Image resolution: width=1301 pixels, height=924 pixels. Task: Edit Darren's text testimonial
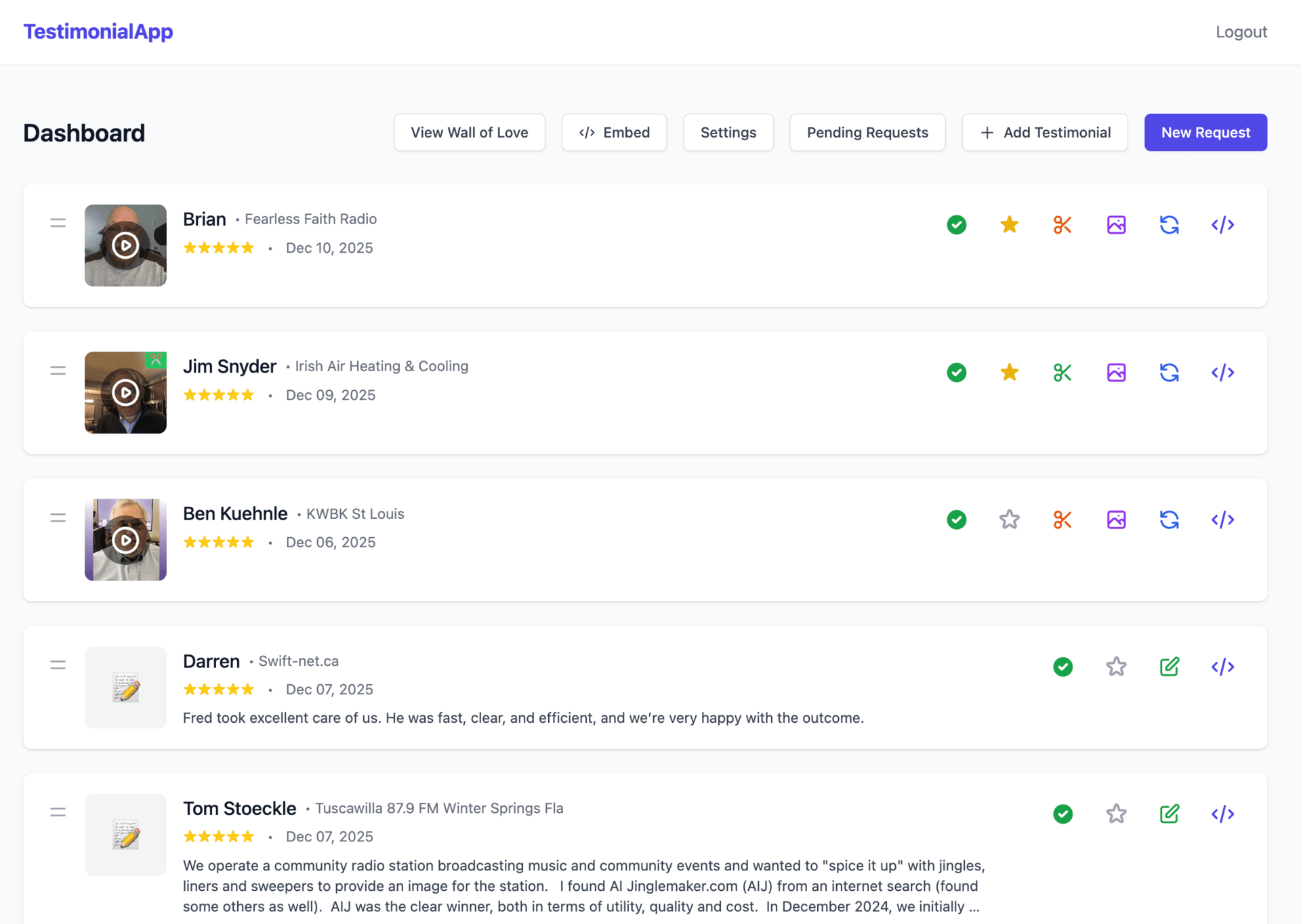point(1169,667)
